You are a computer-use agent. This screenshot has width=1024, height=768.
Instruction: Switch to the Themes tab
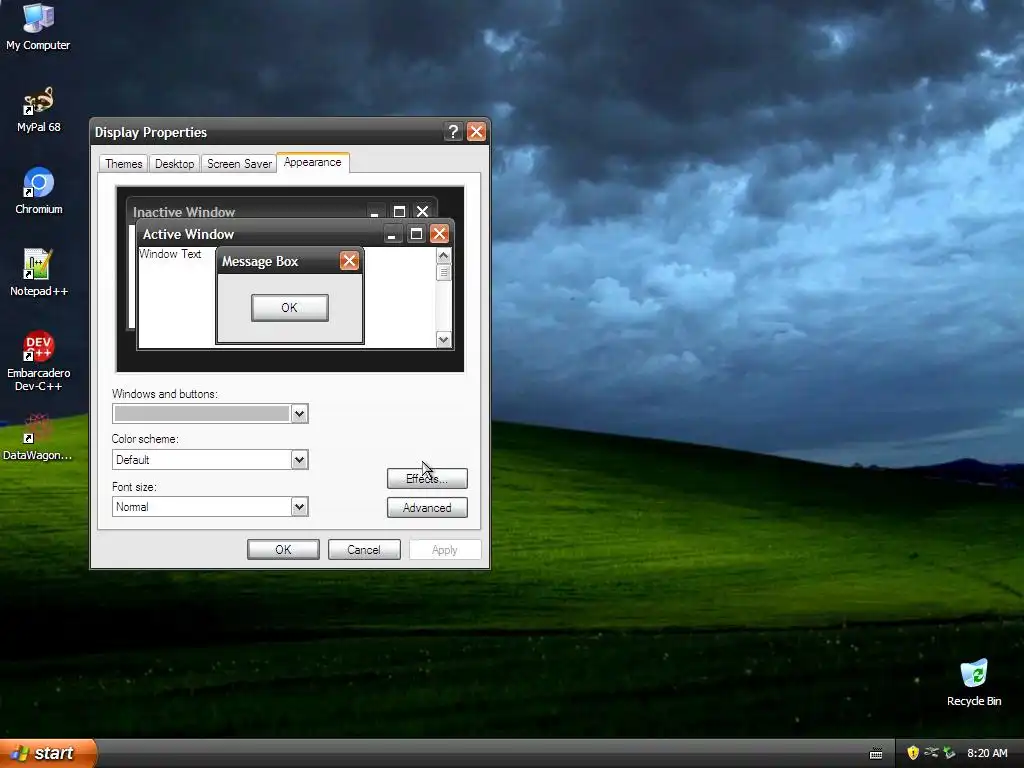click(x=123, y=164)
